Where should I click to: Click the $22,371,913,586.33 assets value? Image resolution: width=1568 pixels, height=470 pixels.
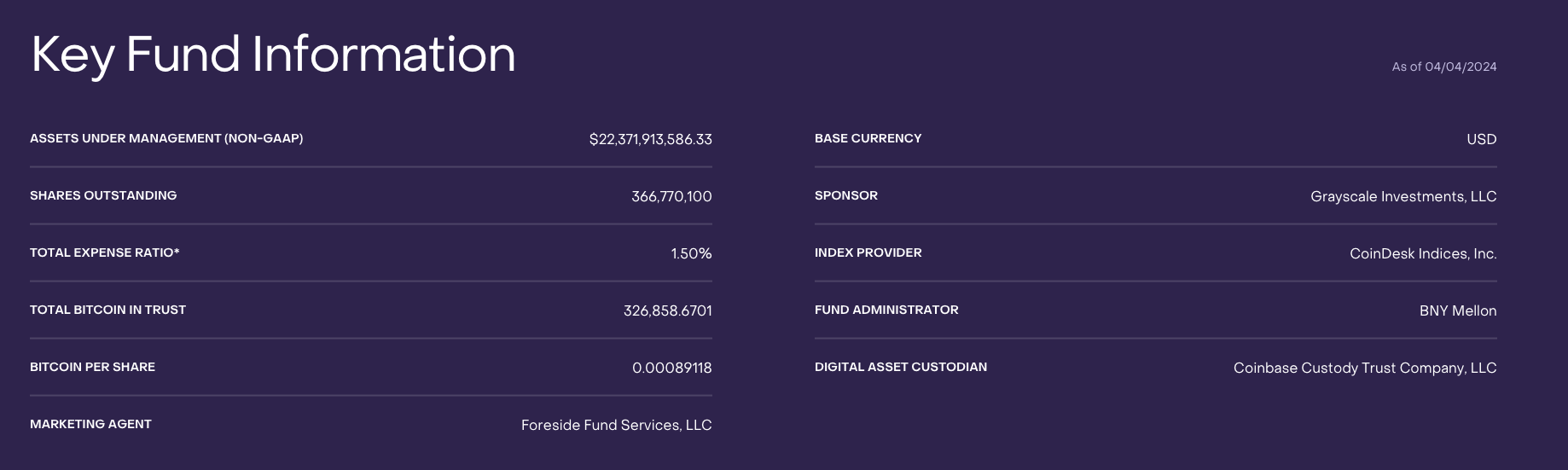[650, 139]
